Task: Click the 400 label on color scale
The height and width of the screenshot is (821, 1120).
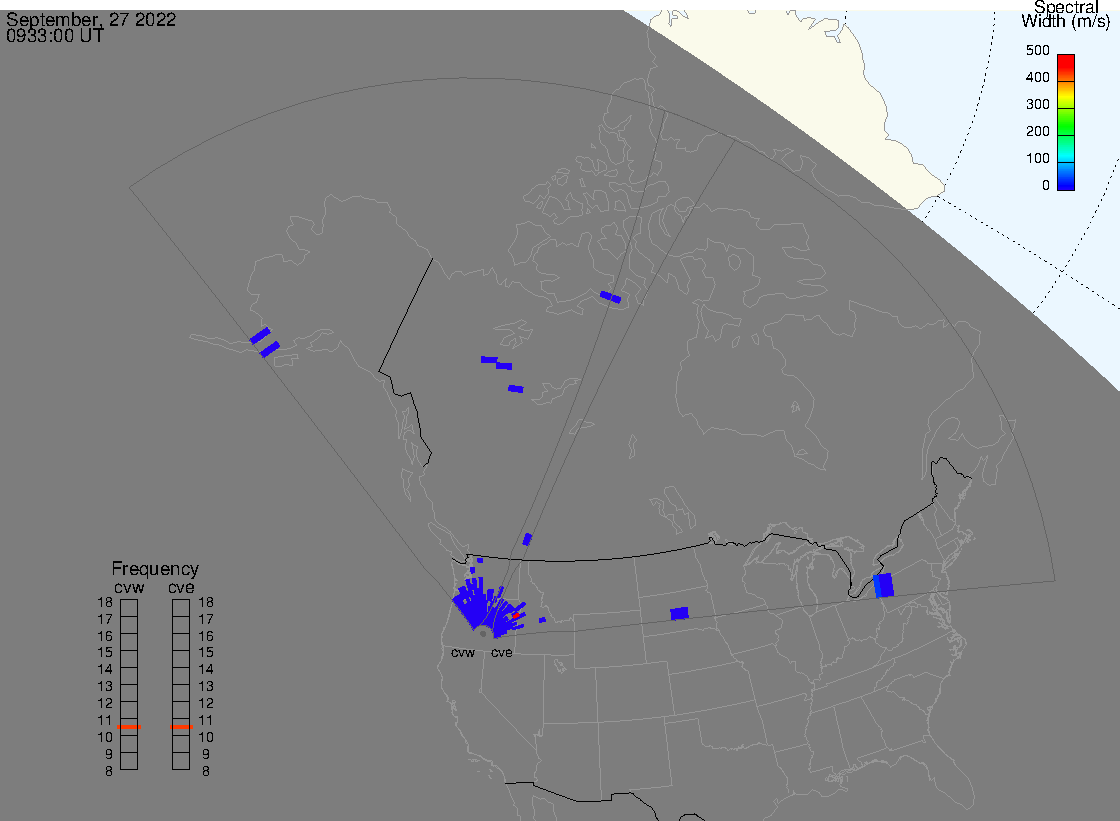Action: point(1038,77)
